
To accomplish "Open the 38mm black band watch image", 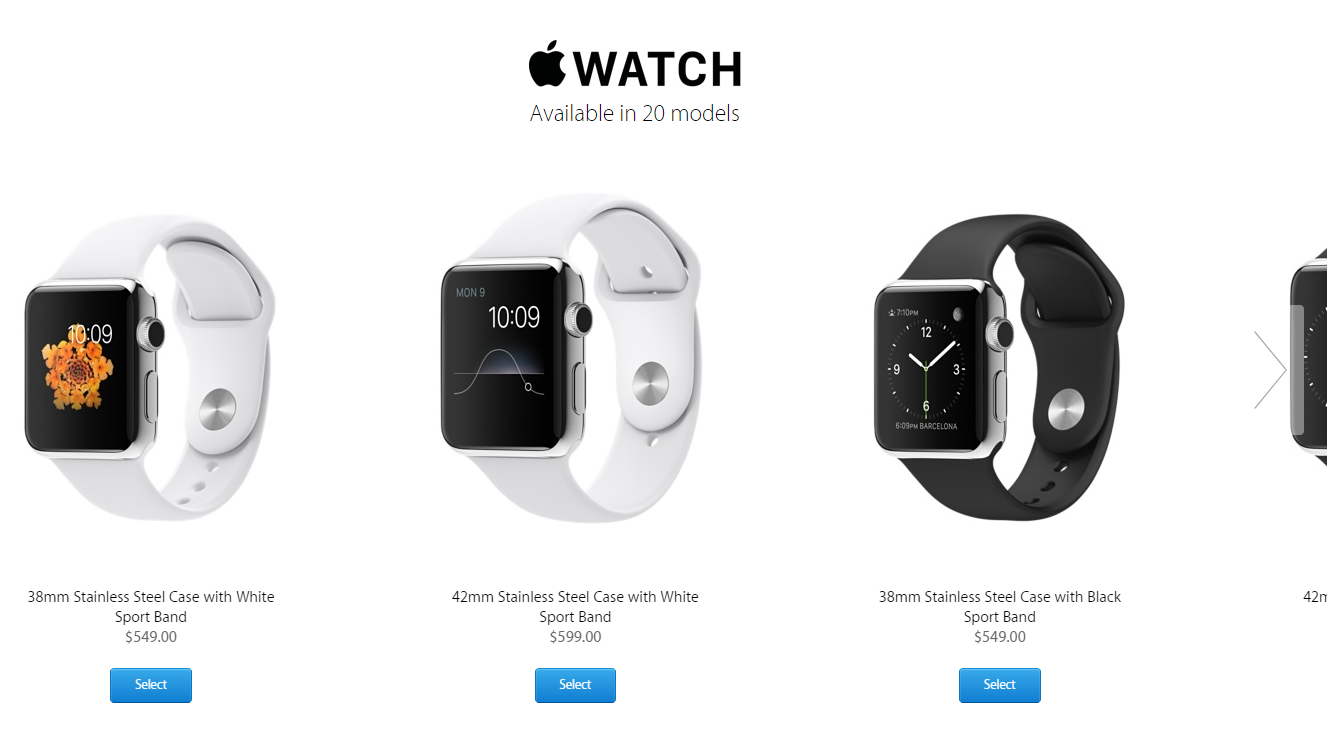I will tap(999, 367).
